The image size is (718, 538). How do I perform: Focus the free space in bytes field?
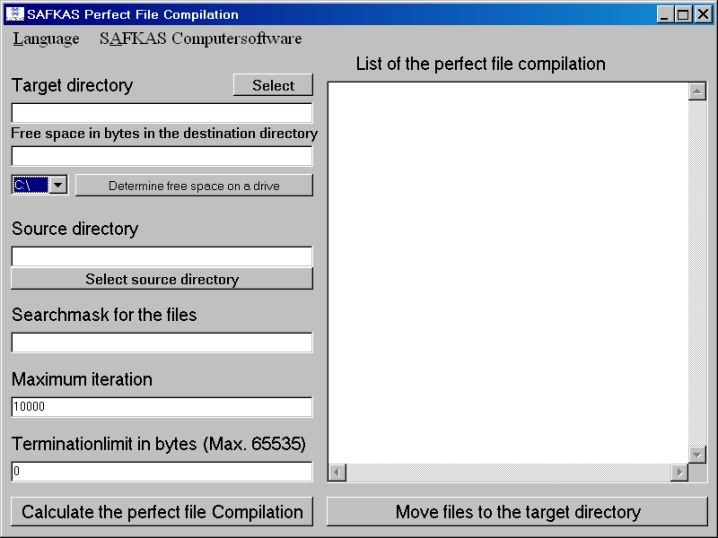tap(161, 156)
